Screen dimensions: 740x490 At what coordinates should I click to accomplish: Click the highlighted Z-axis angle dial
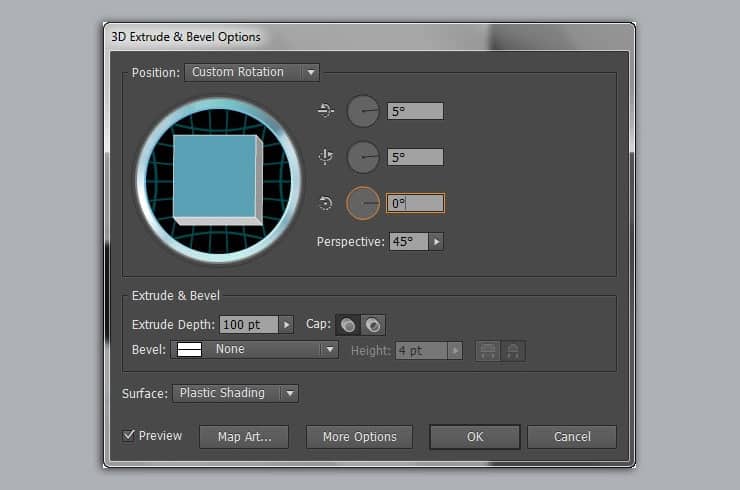click(363, 203)
